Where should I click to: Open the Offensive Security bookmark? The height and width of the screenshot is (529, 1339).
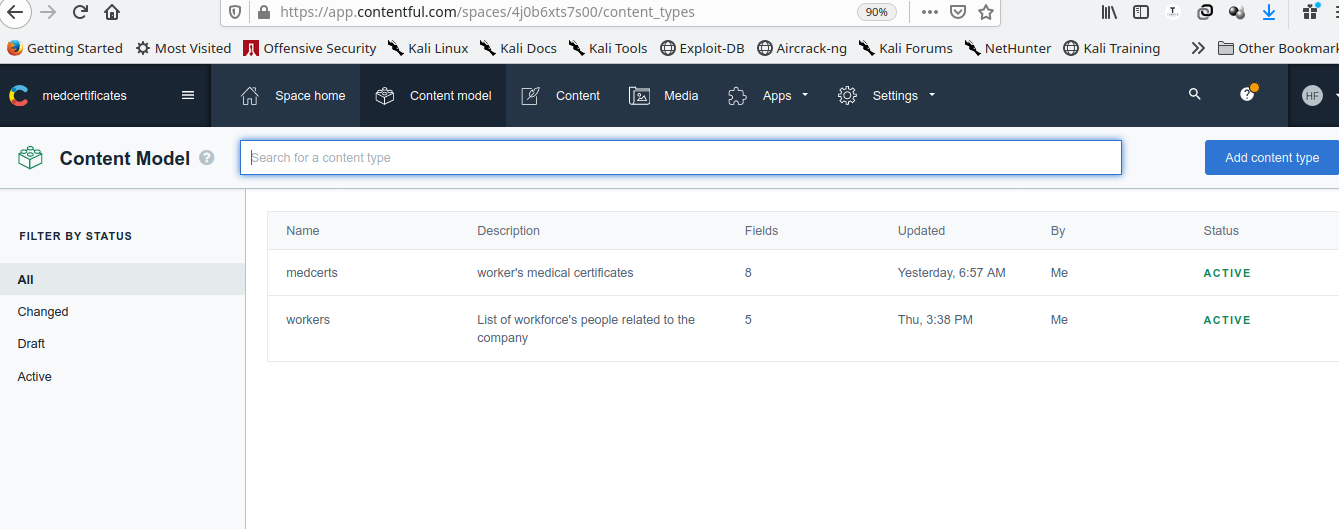coord(310,48)
